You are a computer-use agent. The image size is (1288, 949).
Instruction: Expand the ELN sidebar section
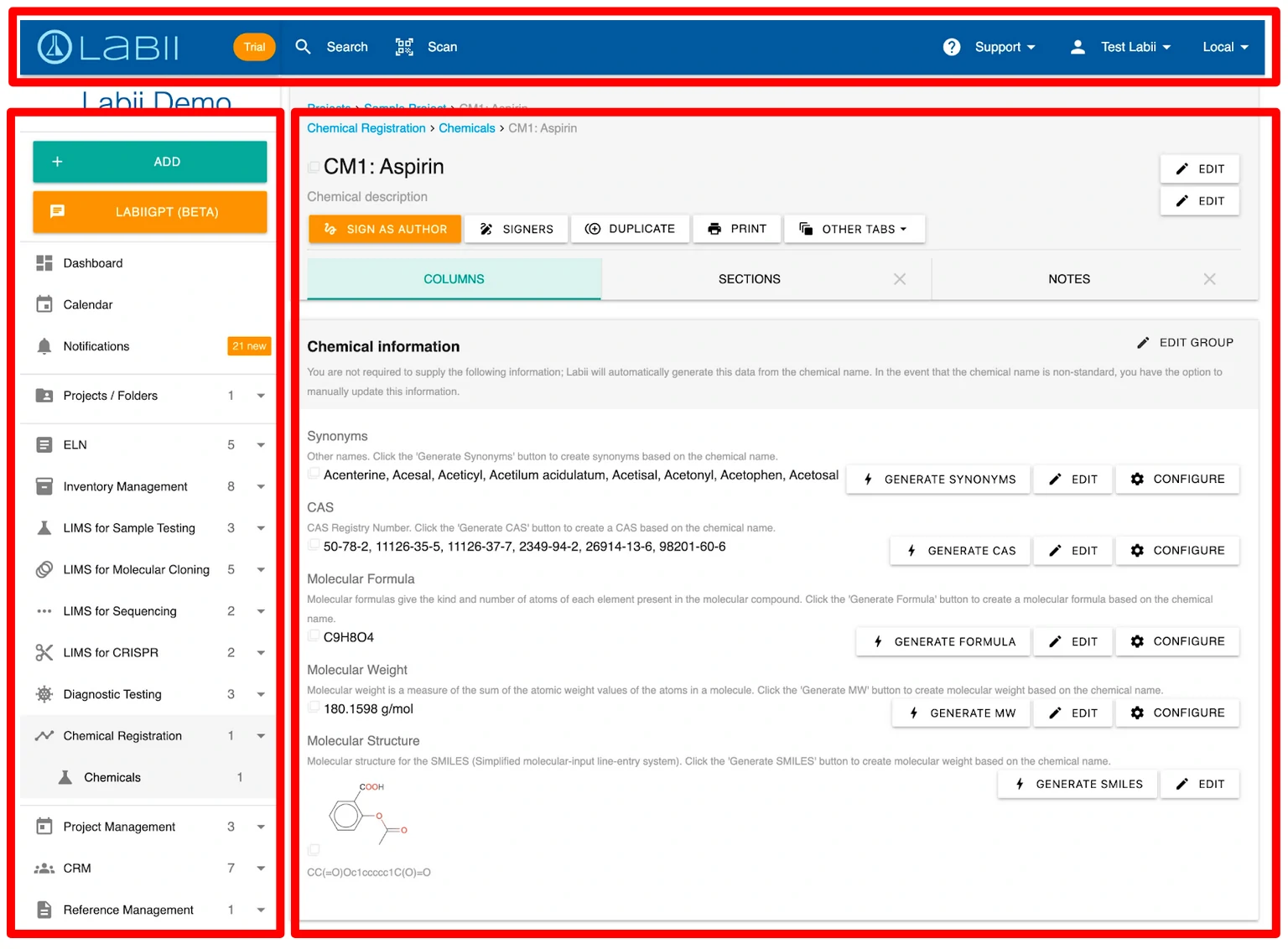tap(261, 445)
